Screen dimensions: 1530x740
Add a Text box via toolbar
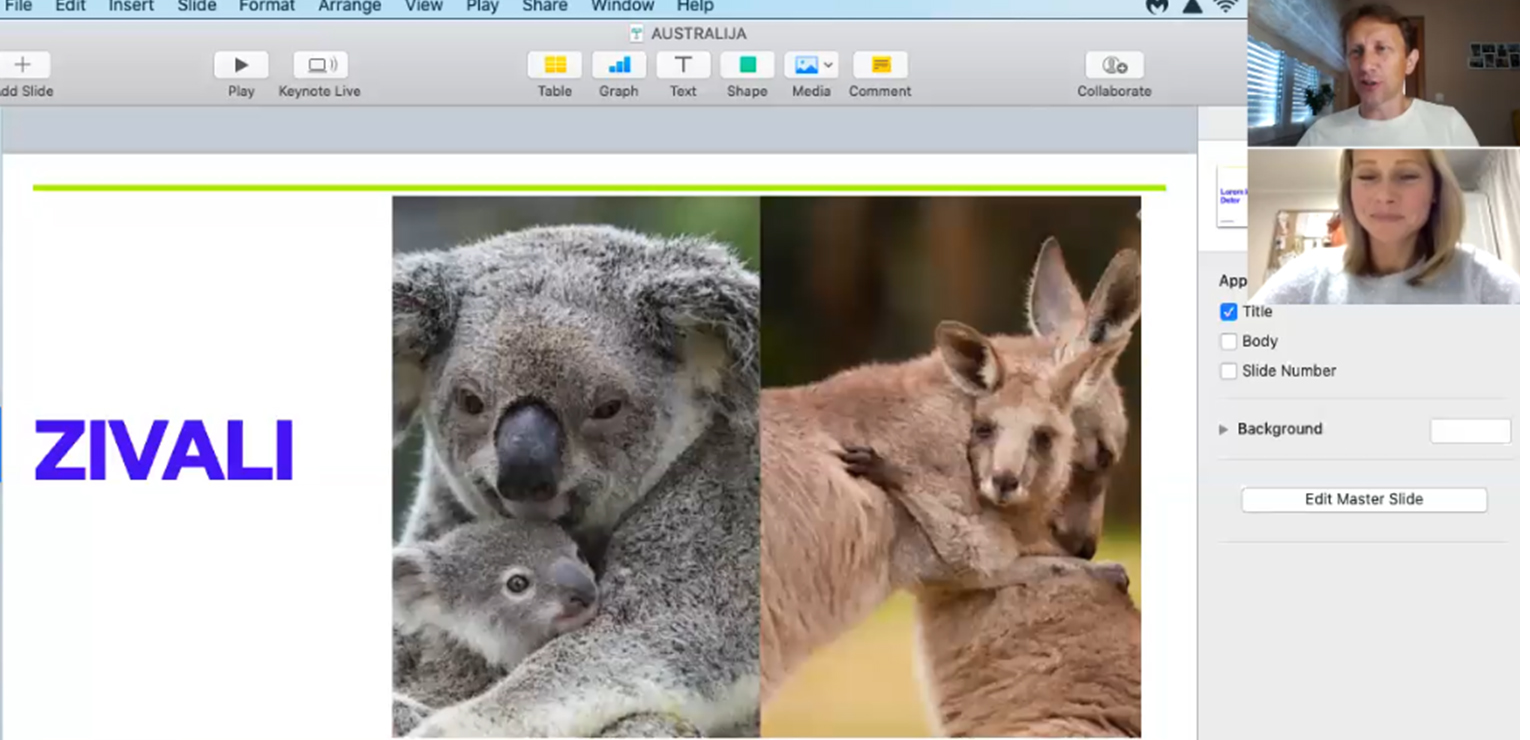pyautogui.click(x=683, y=65)
